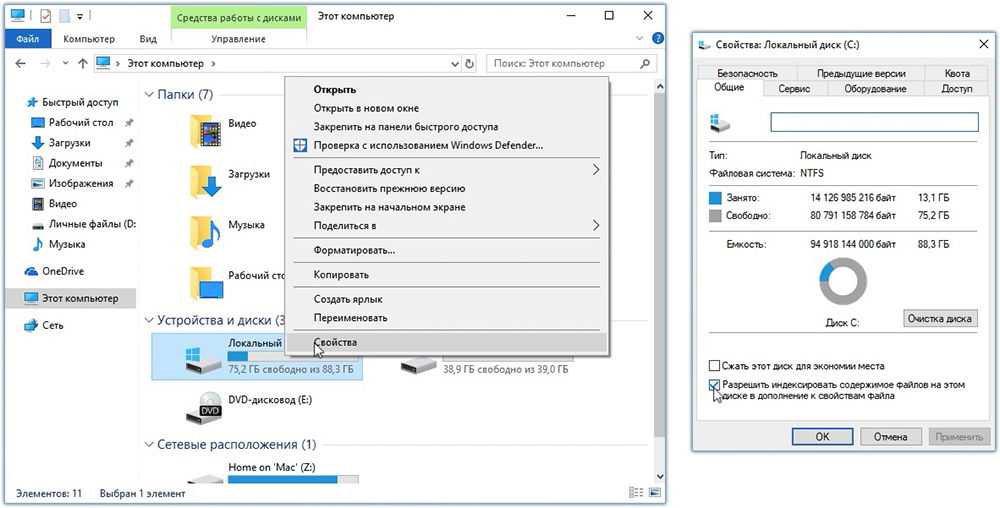The image size is (1000, 508).
Task: Switch to the Сервис tab
Action: (794, 89)
